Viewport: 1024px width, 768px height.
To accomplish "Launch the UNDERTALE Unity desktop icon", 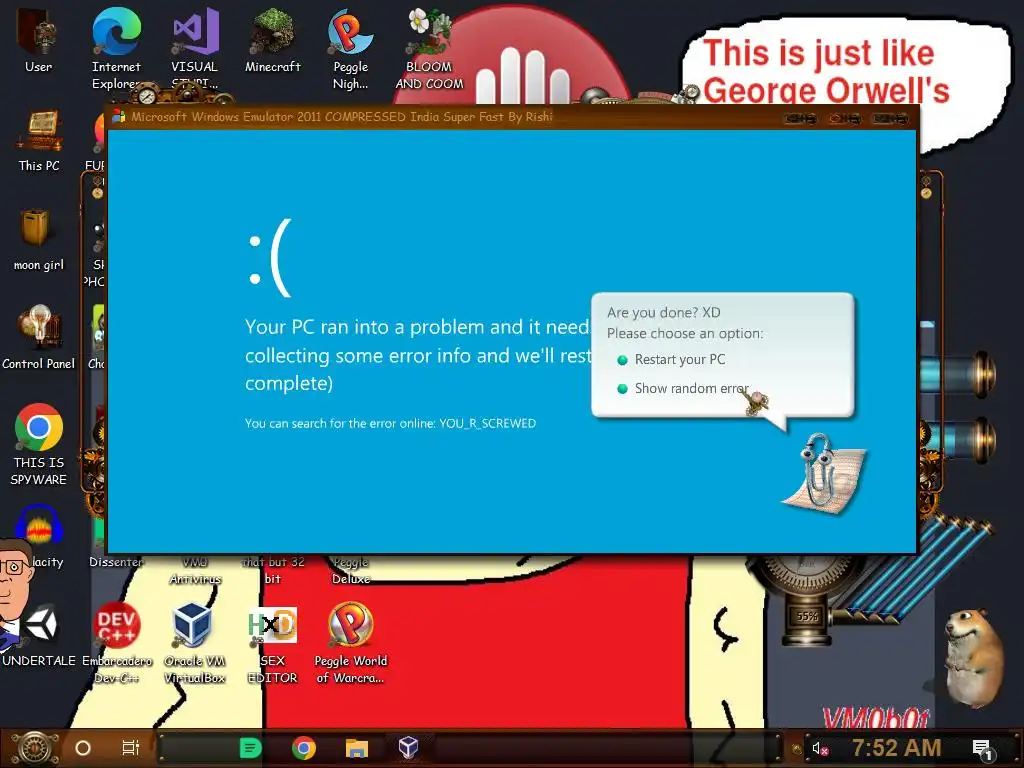I will tap(39, 635).
